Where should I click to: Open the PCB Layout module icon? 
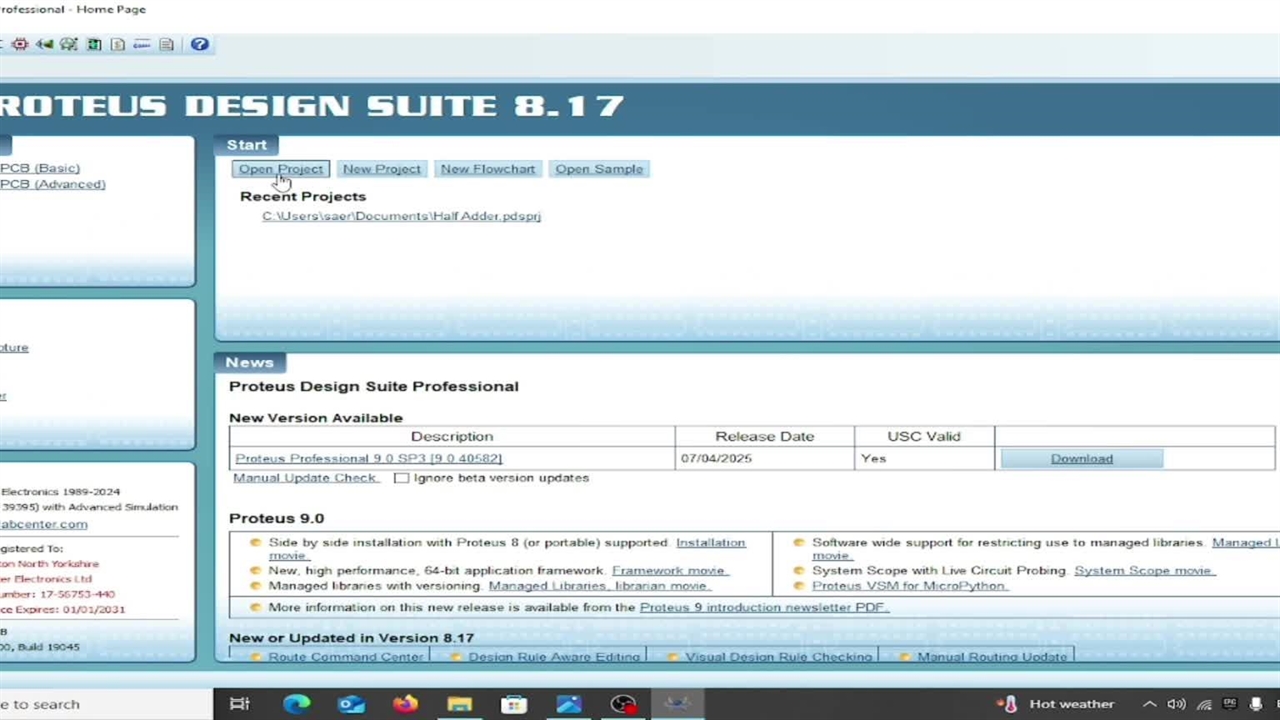[x=19, y=44]
